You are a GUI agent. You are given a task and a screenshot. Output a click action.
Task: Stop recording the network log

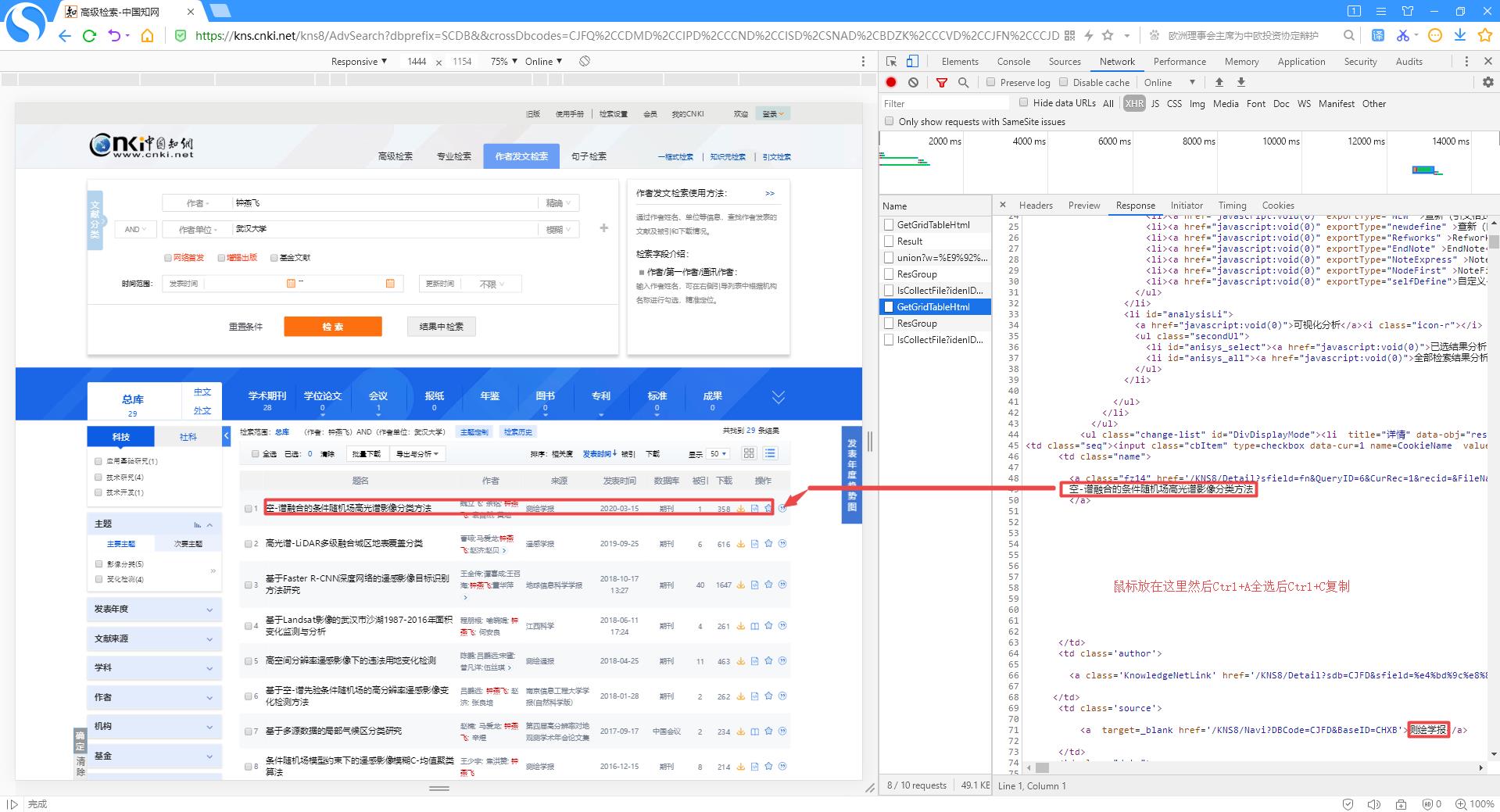click(x=891, y=82)
